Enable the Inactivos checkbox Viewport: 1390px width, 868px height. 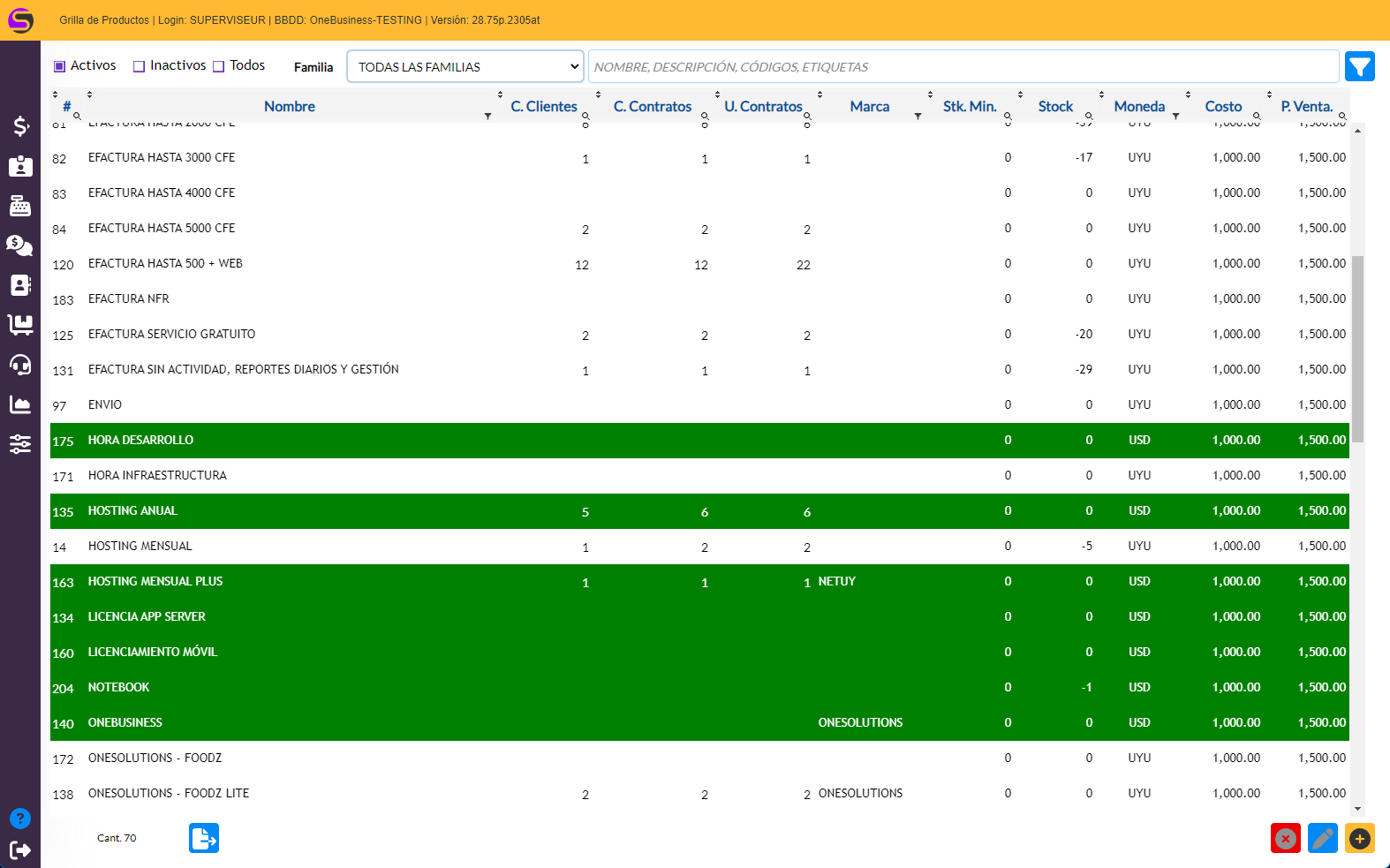tap(139, 66)
